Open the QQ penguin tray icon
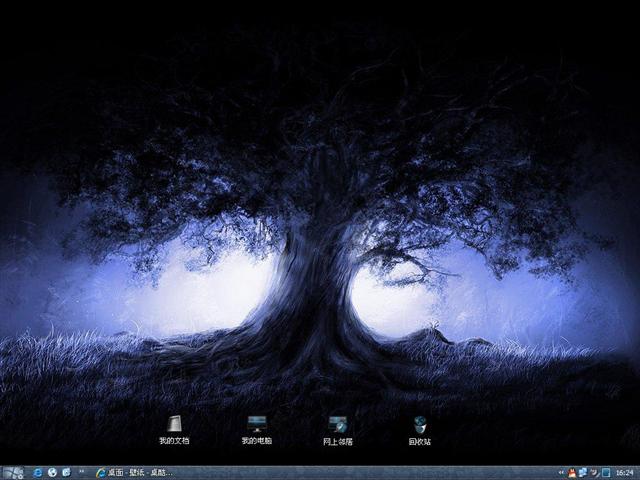The image size is (640, 480). pos(572,472)
